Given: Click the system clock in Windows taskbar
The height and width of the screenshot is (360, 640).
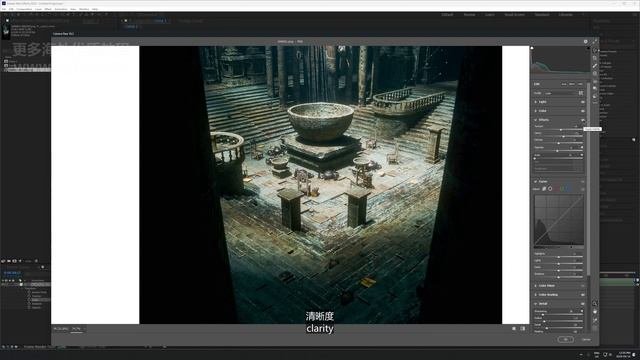Looking at the screenshot, I should click(x=624, y=355).
